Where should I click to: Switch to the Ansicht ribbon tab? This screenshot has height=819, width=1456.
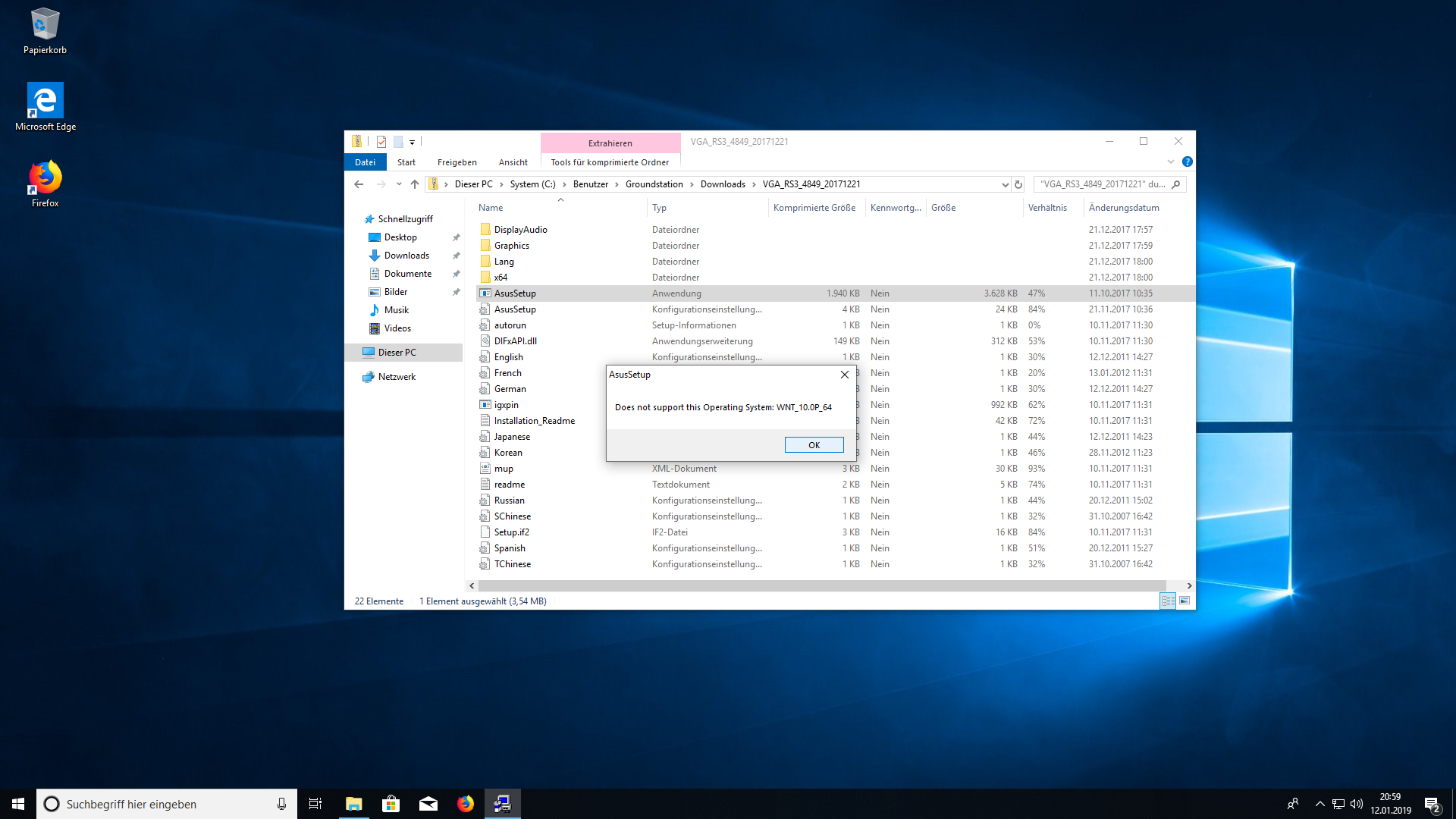tap(513, 162)
